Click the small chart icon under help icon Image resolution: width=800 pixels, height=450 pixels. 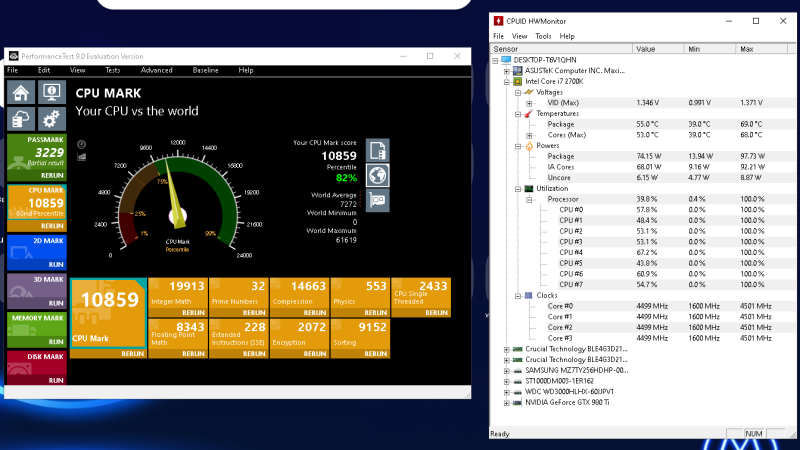81,157
